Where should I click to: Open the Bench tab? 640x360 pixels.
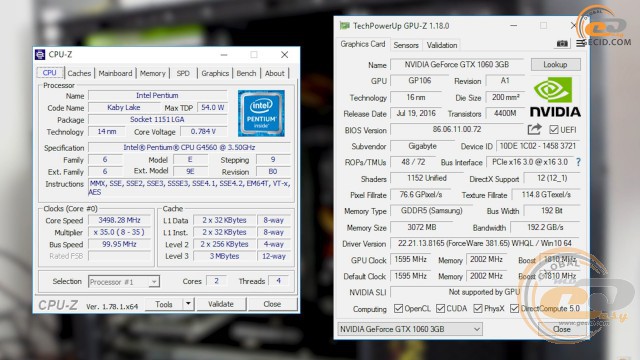(246, 73)
